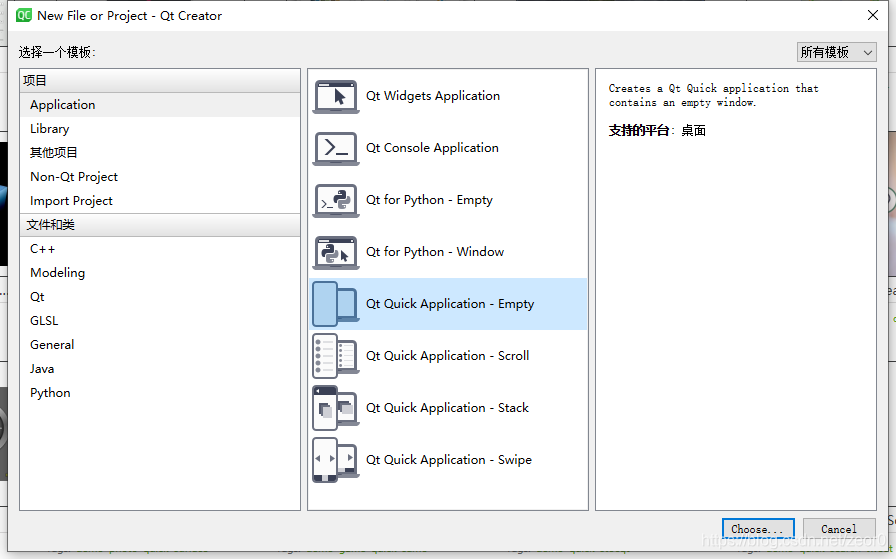Open the 所有模板 template filter dropdown
The image size is (896, 559).
[837, 52]
